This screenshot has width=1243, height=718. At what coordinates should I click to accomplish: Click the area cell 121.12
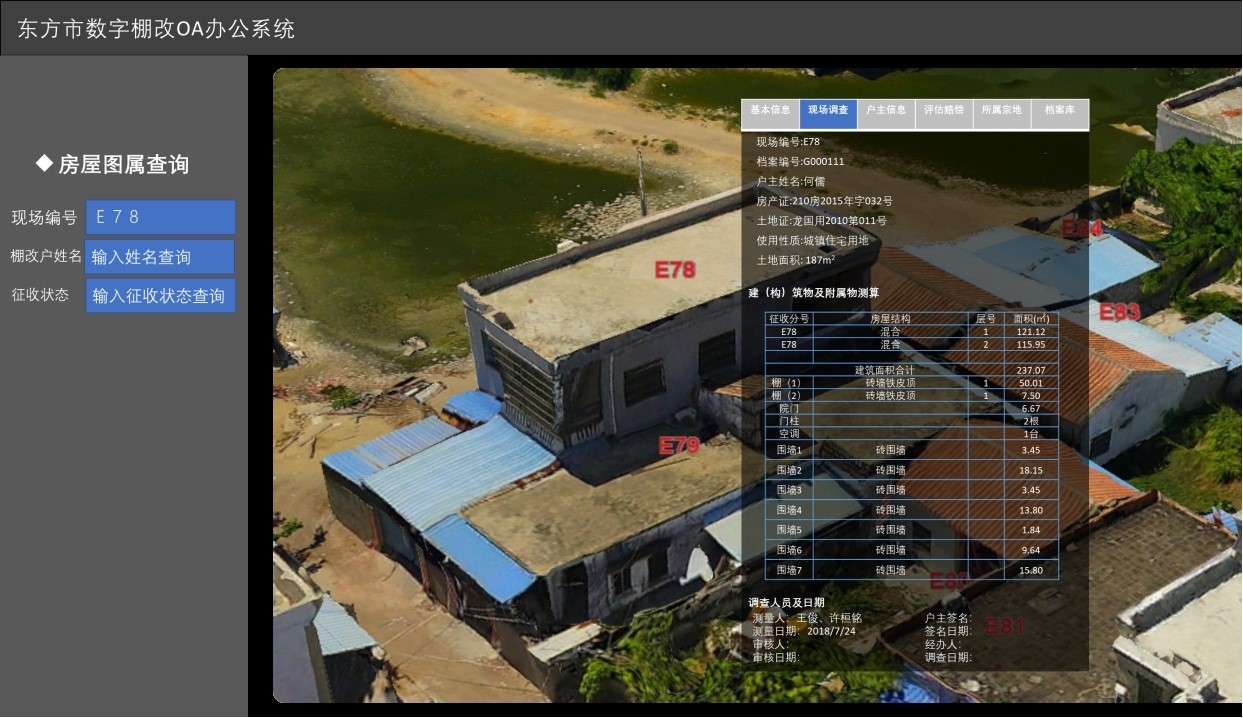1031,332
